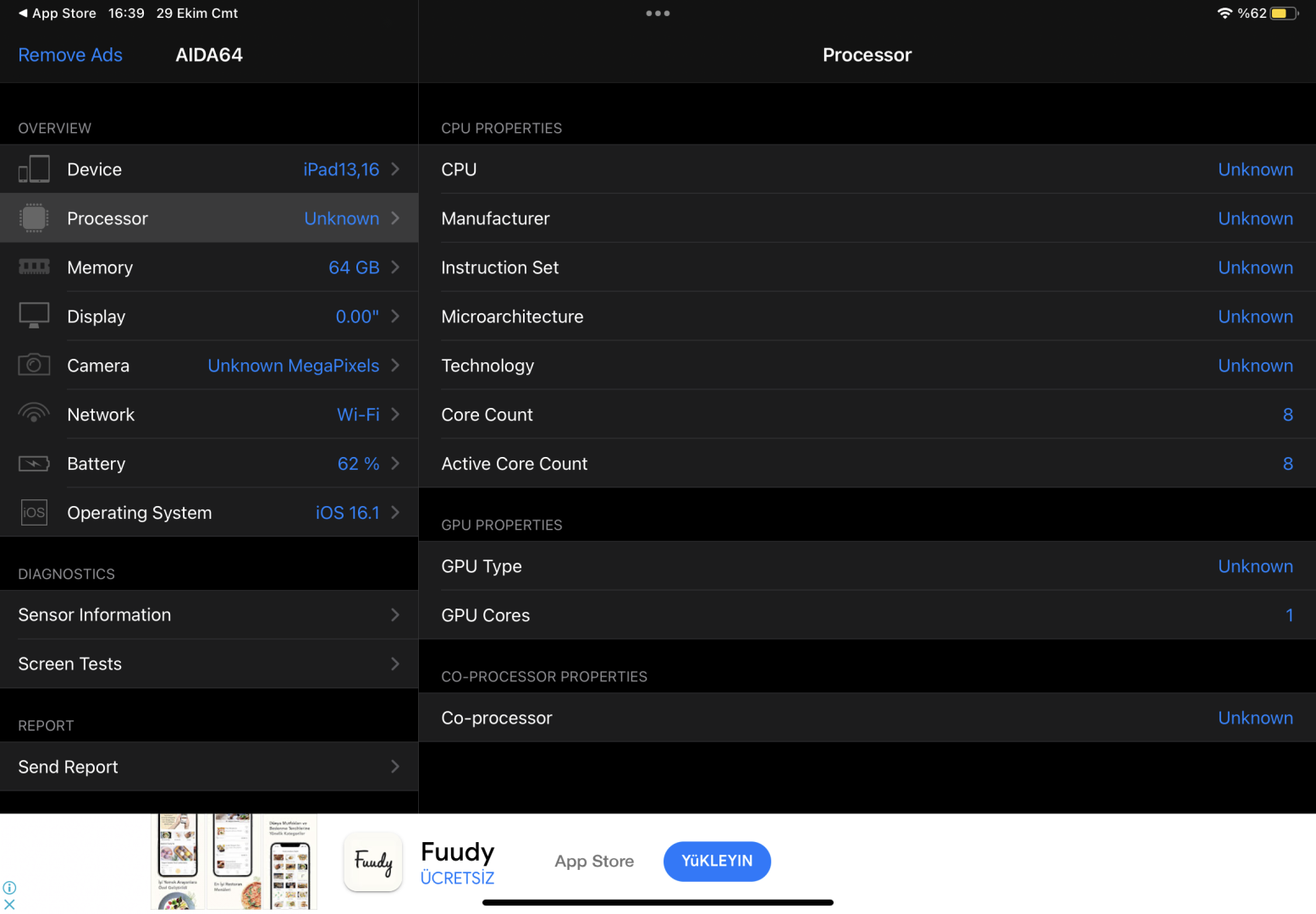The image size is (1316, 914).
Task: Expand Operating System row chevron
Action: coord(395,513)
